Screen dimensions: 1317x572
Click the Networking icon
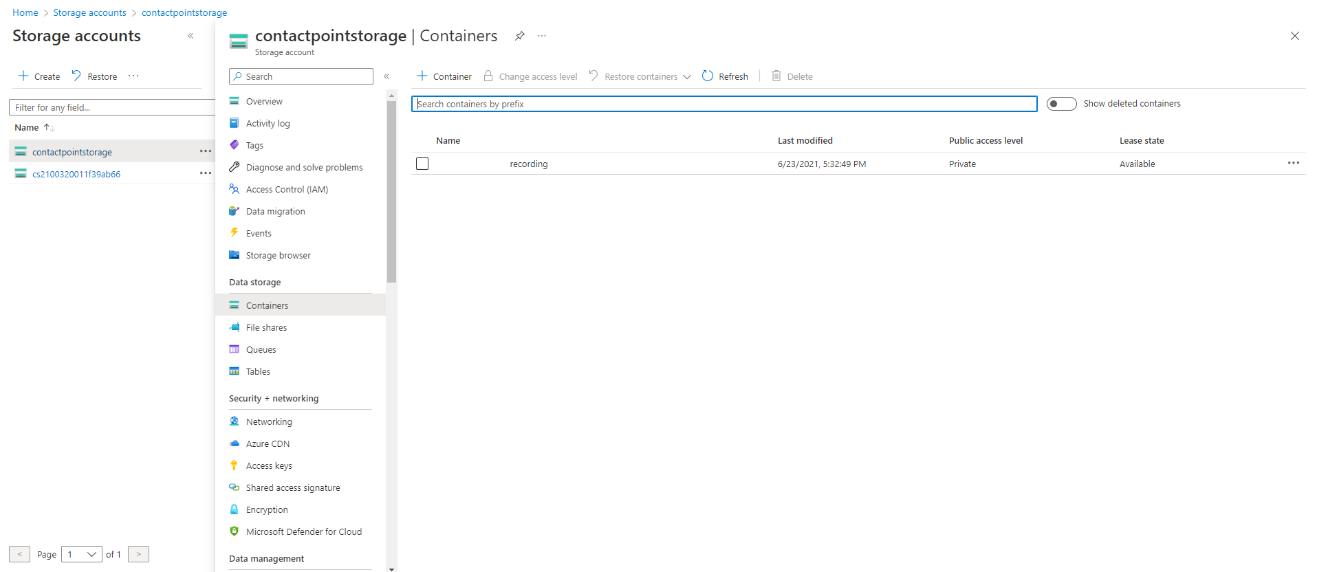(x=234, y=422)
